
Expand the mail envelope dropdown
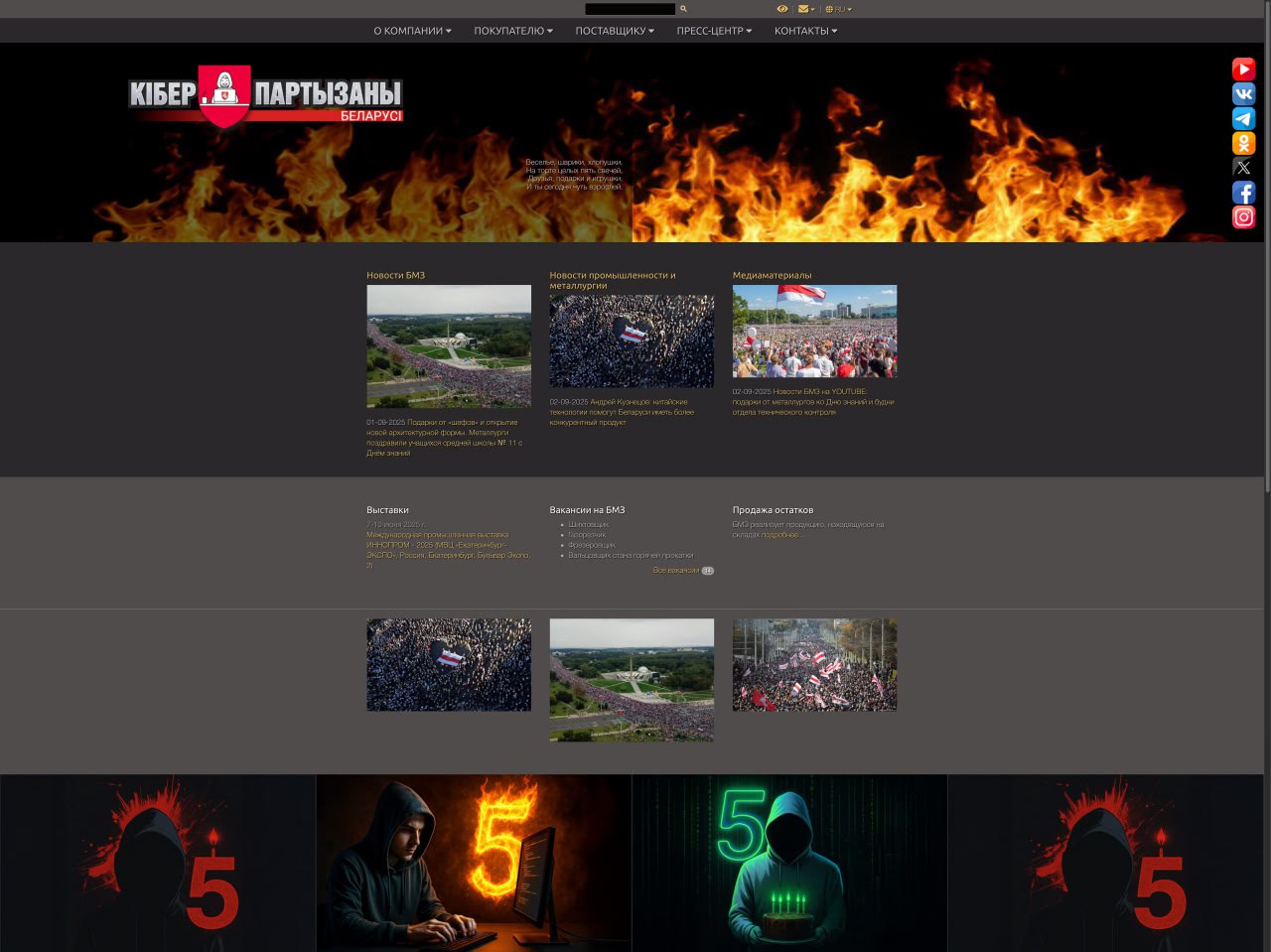pyautogui.click(x=805, y=9)
